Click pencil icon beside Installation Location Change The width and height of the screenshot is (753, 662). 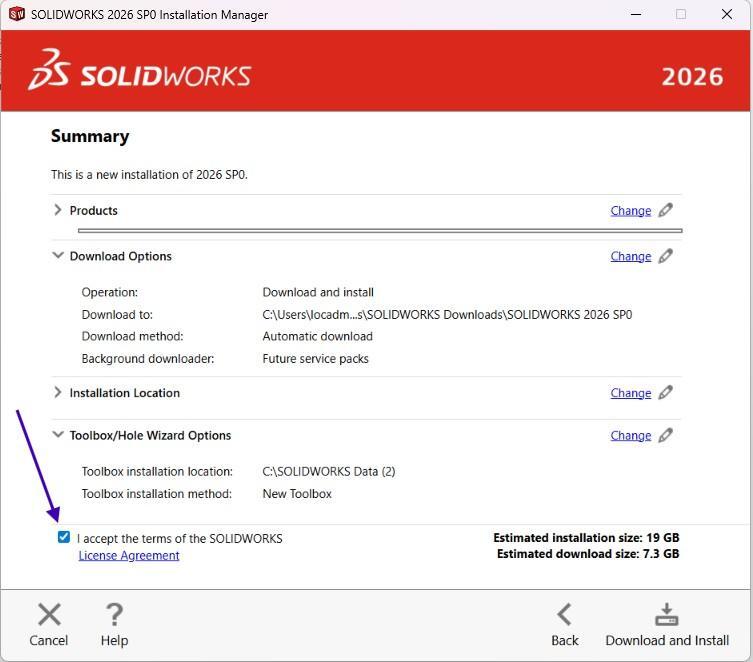coord(666,392)
